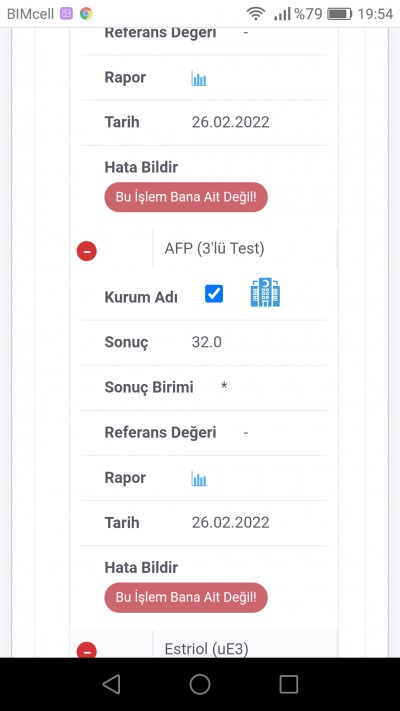Select the Estriol (uE3) row title

(x=206, y=649)
